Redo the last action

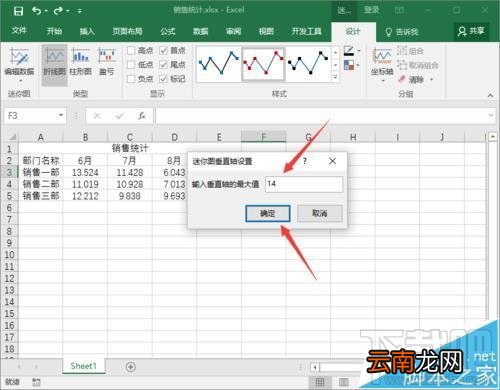coord(58,11)
